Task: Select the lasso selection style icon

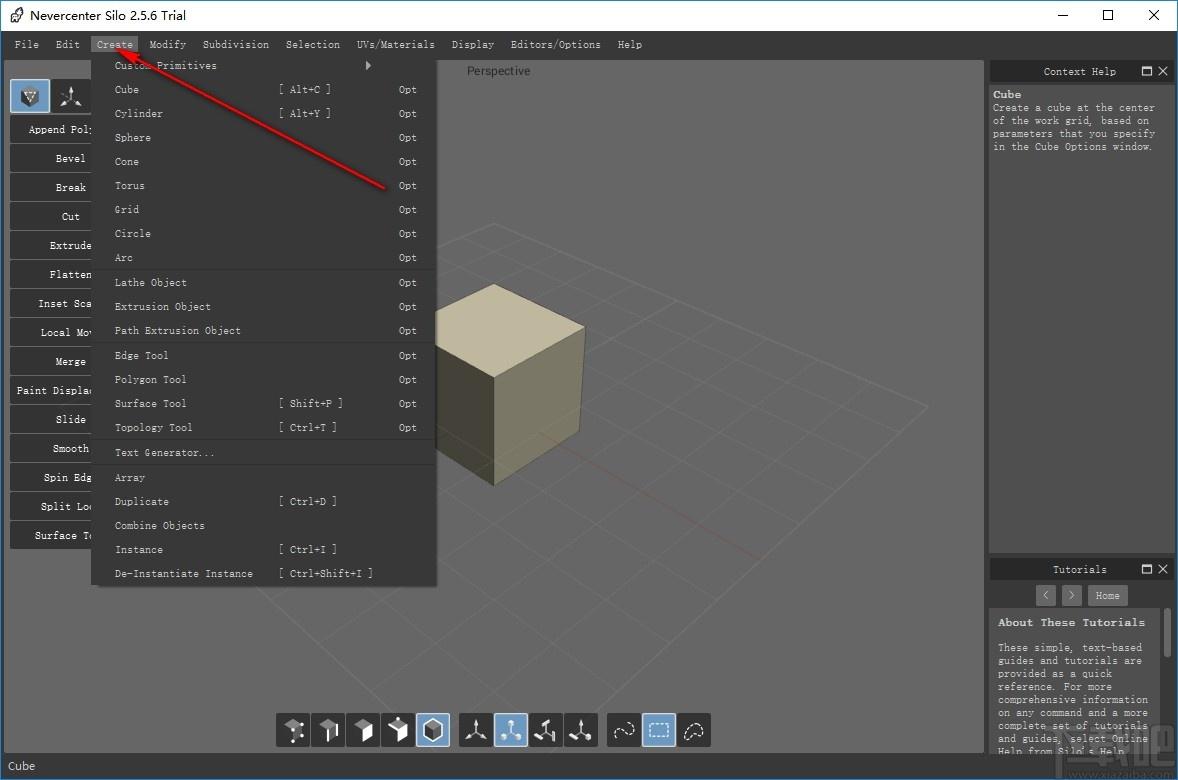Action: point(693,730)
